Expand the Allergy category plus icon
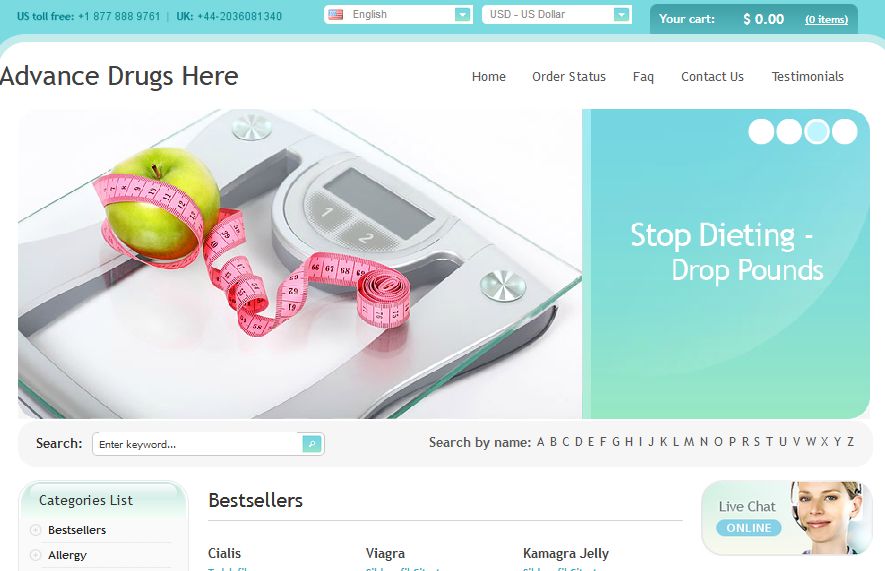The image size is (885, 571). click(x=36, y=555)
